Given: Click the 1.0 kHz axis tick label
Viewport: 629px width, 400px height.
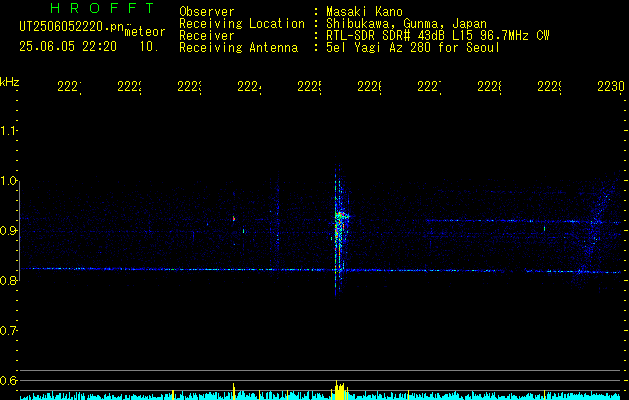Looking at the screenshot, I should (8, 181).
